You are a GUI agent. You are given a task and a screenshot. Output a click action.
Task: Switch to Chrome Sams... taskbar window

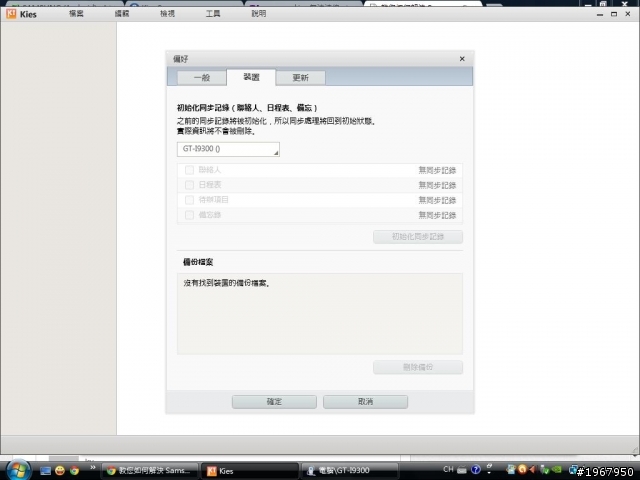pyautogui.click(x=149, y=471)
